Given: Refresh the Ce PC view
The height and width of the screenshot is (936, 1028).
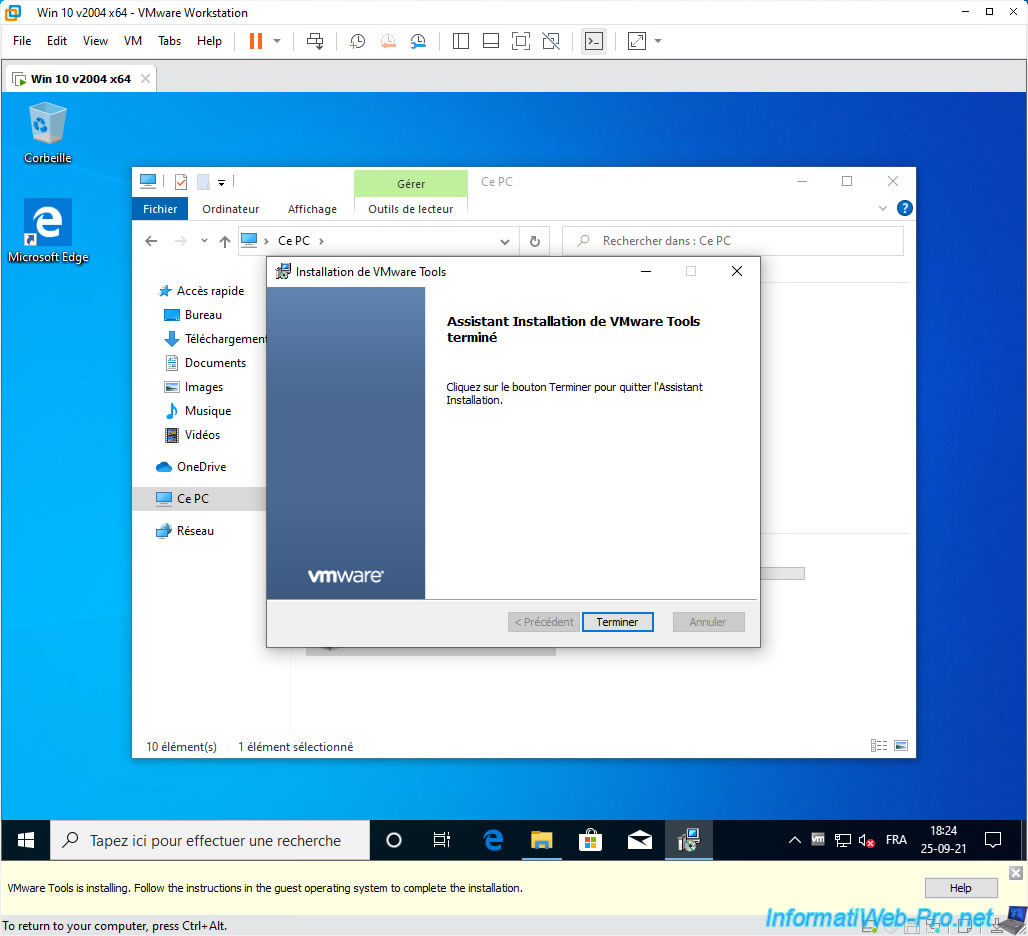Looking at the screenshot, I should [535, 241].
